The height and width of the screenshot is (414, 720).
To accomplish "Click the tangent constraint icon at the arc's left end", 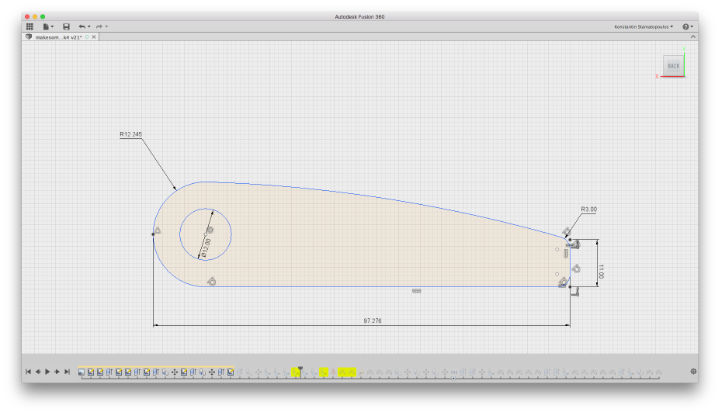I will coord(158,230).
